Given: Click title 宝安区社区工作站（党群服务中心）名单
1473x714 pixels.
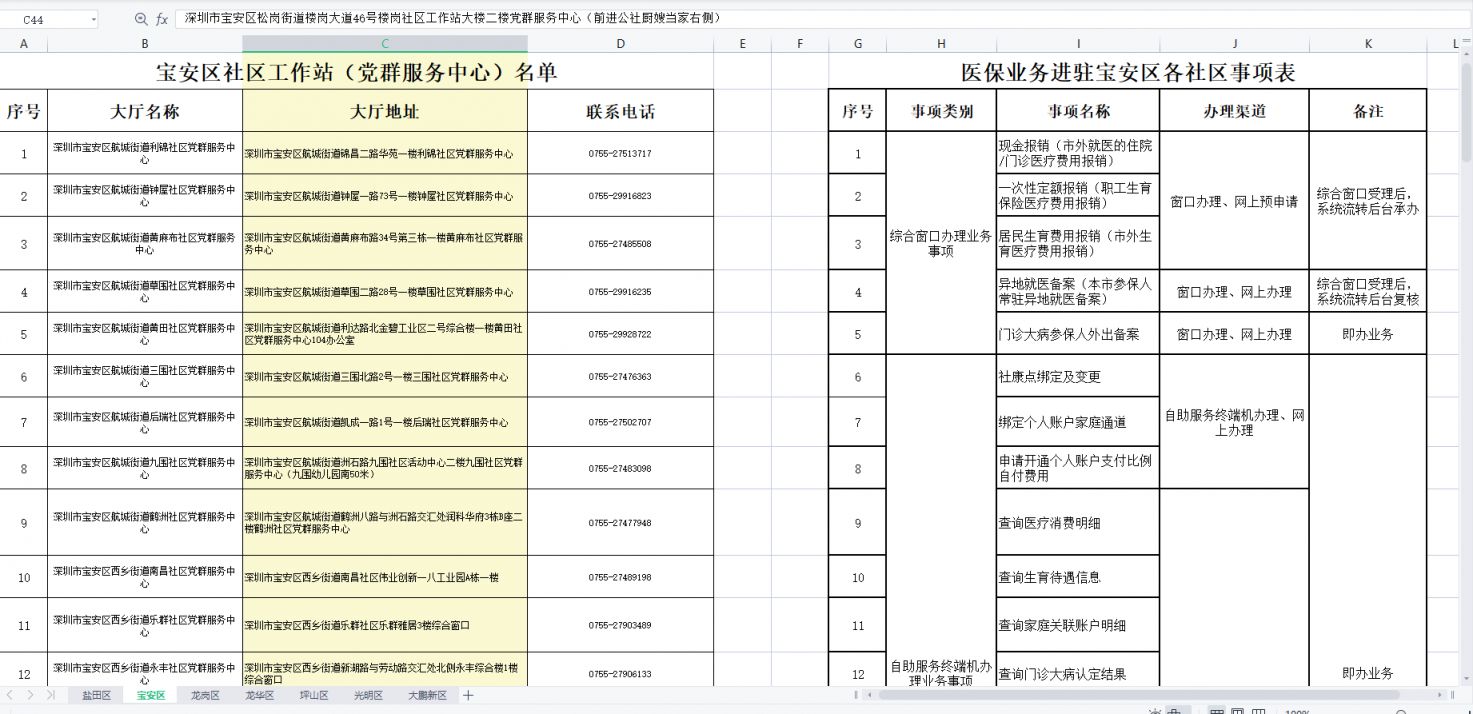Looking at the screenshot, I should point(357,71).
